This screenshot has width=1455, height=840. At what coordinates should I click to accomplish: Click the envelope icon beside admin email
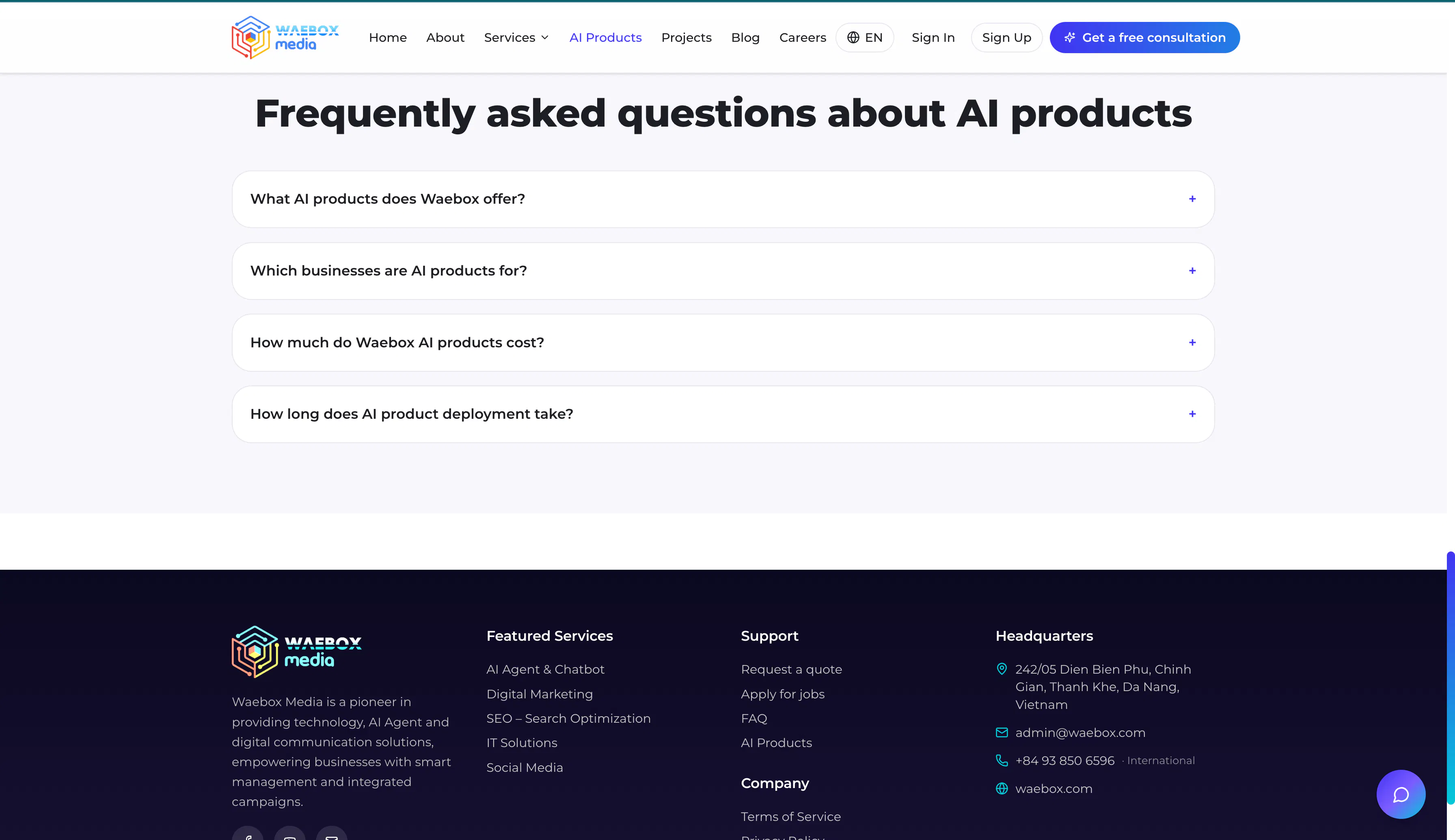click(x=1002, y=733)
